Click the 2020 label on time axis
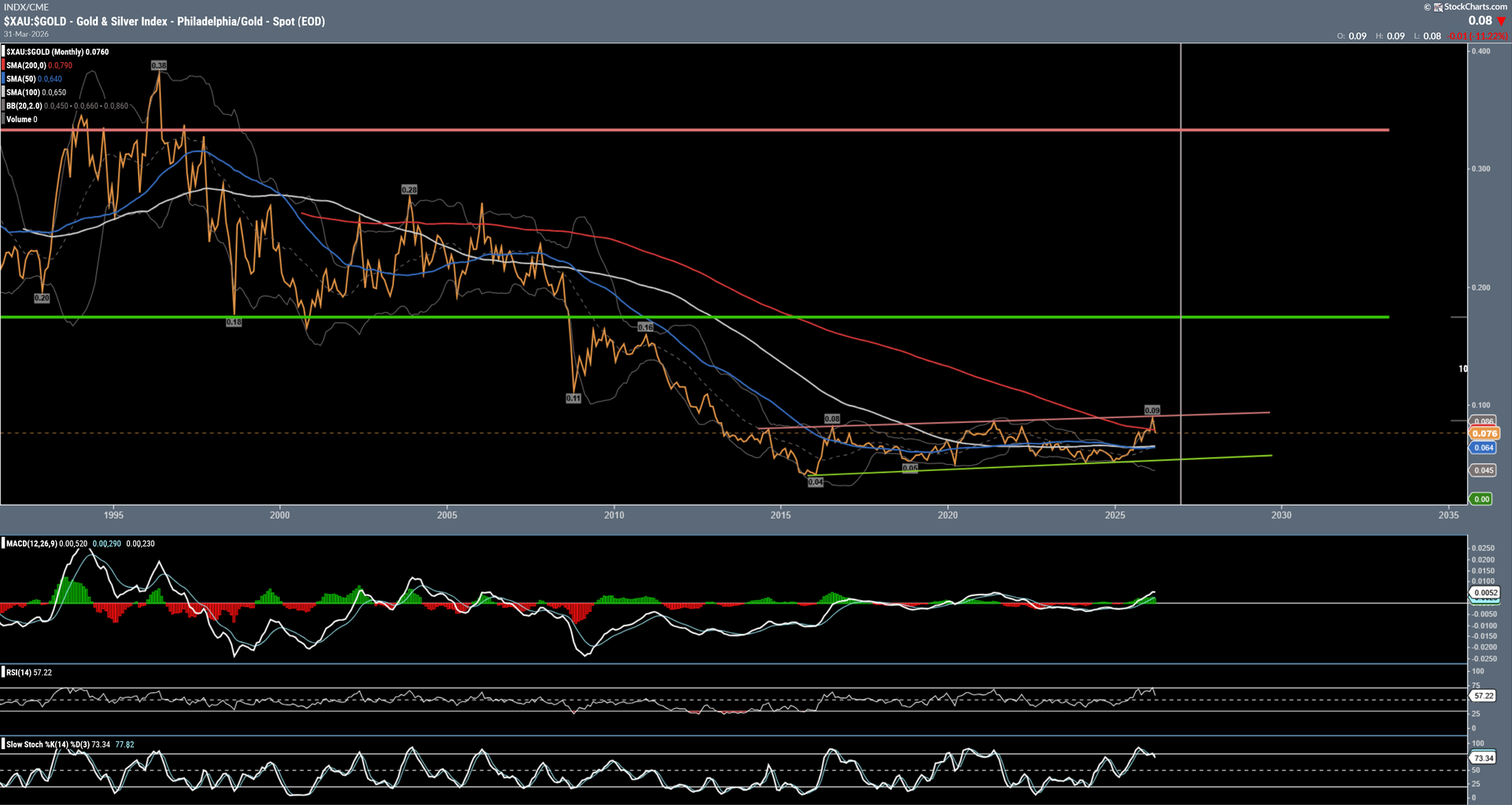 [x=947, y=515]
